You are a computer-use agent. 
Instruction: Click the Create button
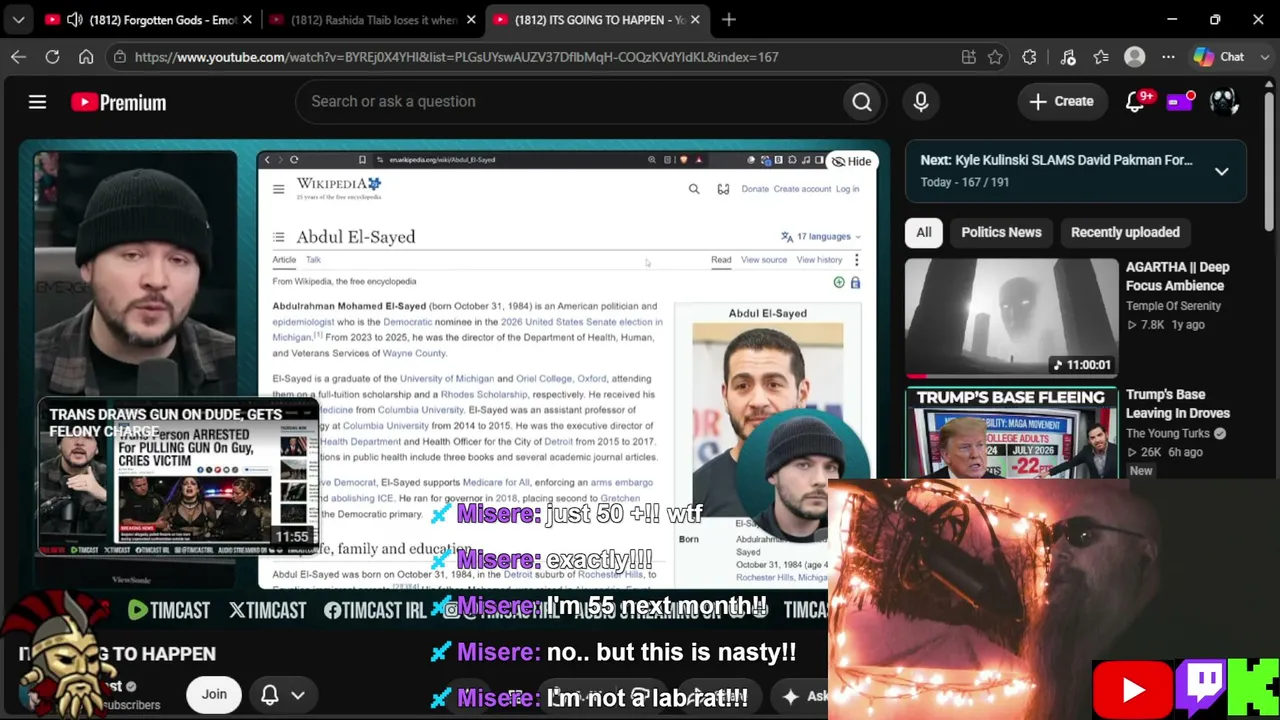click(1062, 101)
